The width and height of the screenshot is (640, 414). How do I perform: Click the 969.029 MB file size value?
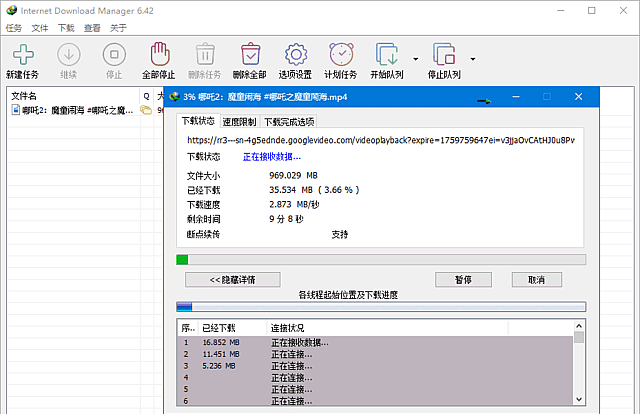(x=293, y=176)
